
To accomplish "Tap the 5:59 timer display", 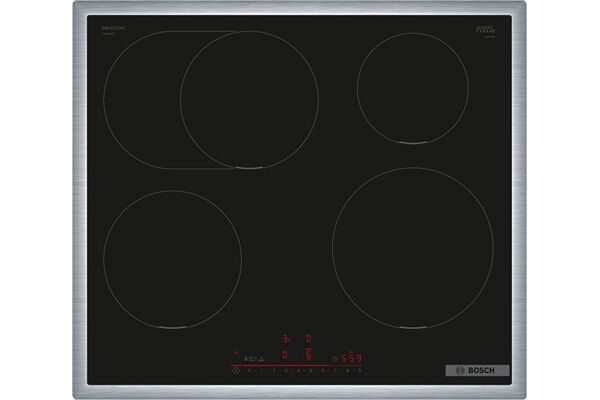I will click(x=352, y=357).
